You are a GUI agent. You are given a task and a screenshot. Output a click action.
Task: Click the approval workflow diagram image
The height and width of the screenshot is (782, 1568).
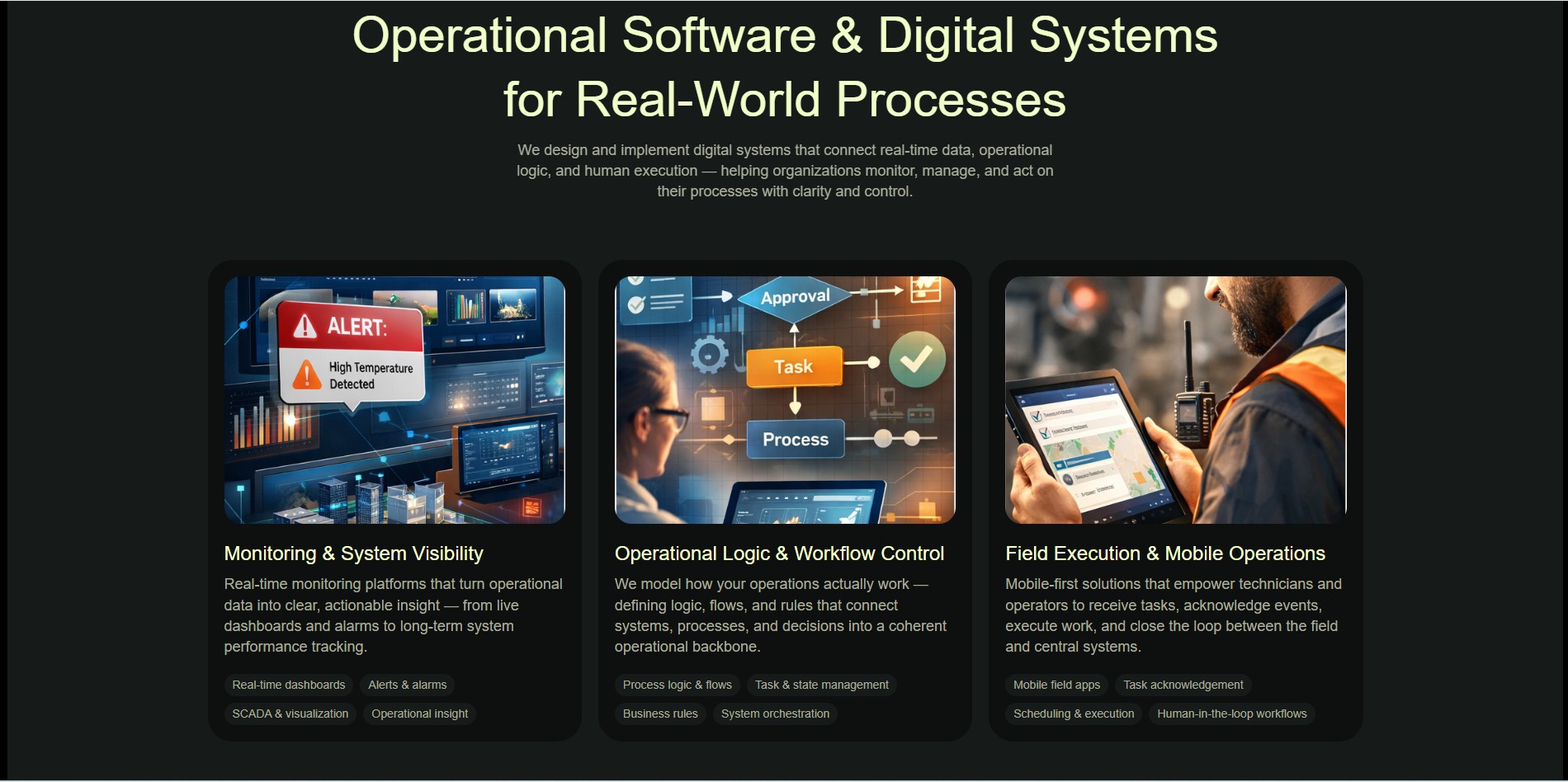point(785,399)
